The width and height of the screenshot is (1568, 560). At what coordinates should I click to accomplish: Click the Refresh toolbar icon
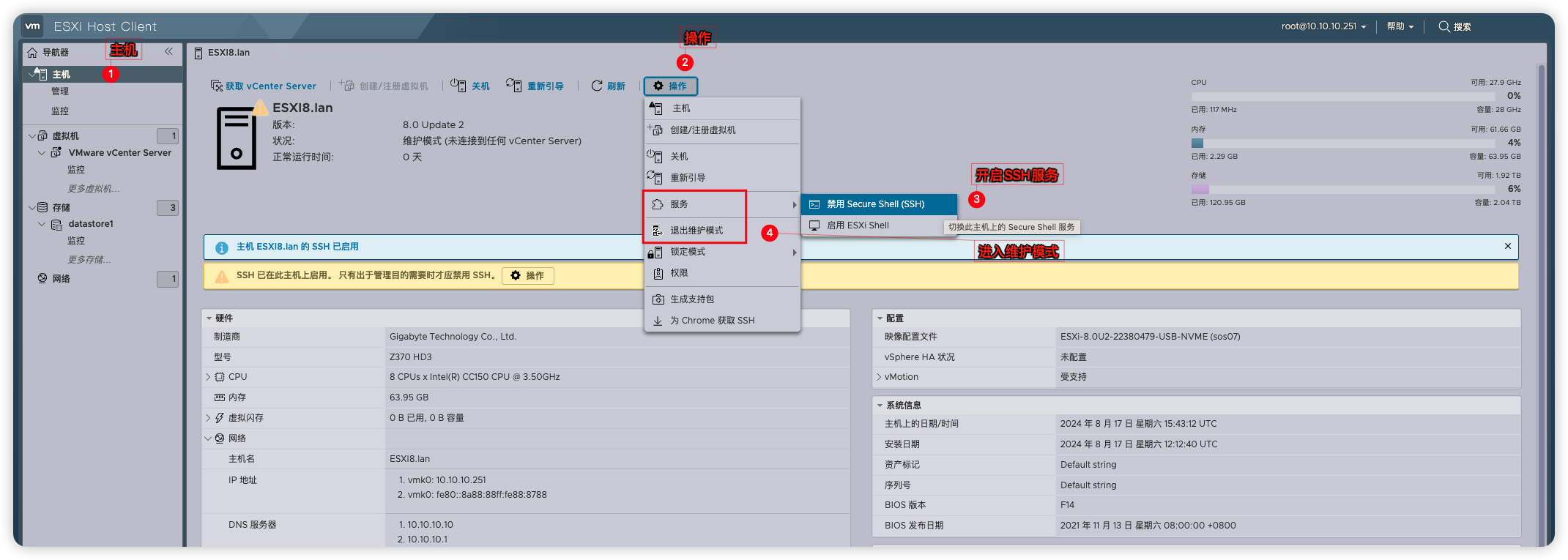click(597, 86)
